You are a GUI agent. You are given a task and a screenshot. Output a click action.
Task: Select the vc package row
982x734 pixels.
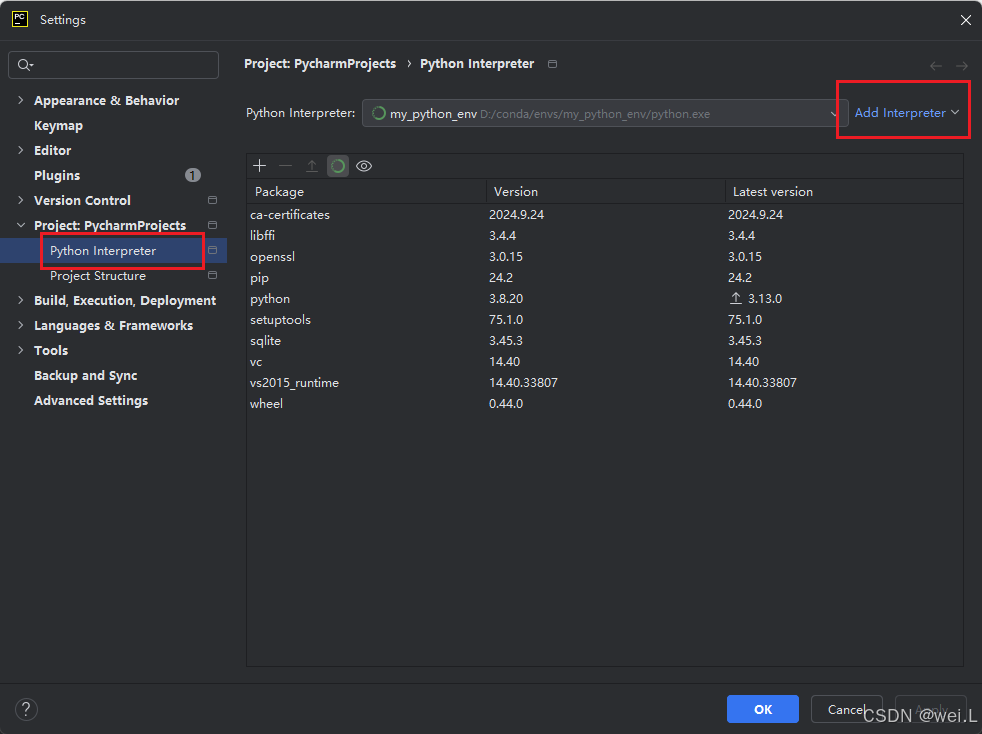tap(605, 361)
